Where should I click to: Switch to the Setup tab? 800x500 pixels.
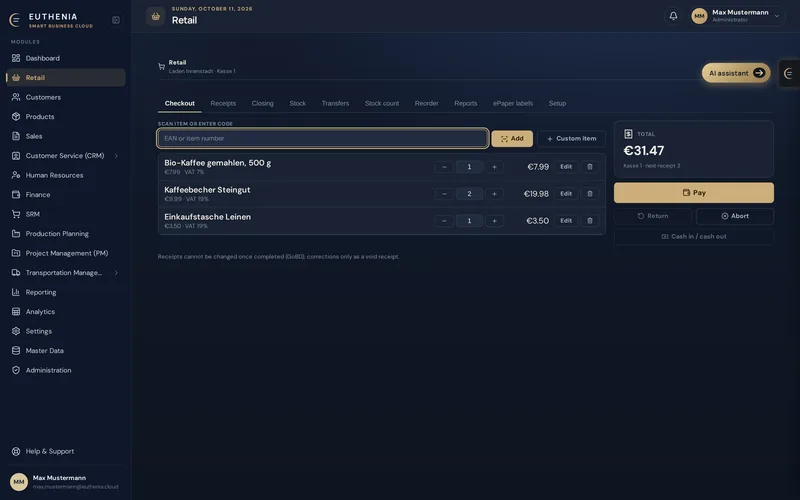click(x=557, y=104)
